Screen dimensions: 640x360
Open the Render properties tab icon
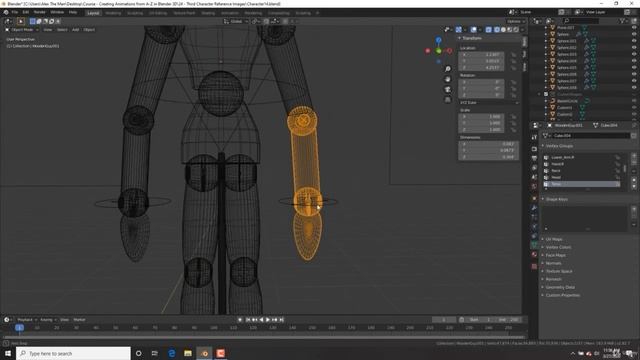click(534, 149)
